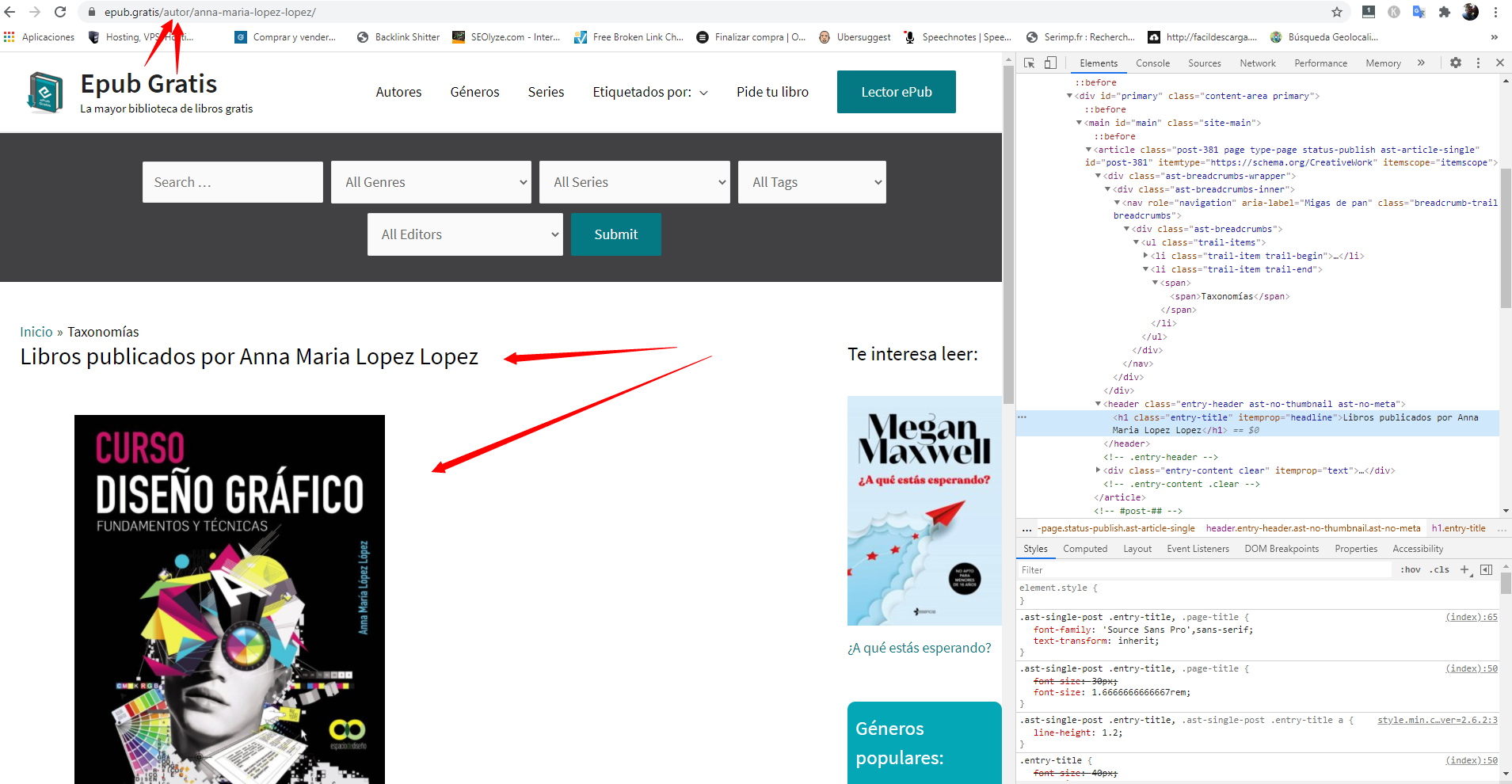
Task: Open the Event Listeners tab
Action: [1198, 549]
